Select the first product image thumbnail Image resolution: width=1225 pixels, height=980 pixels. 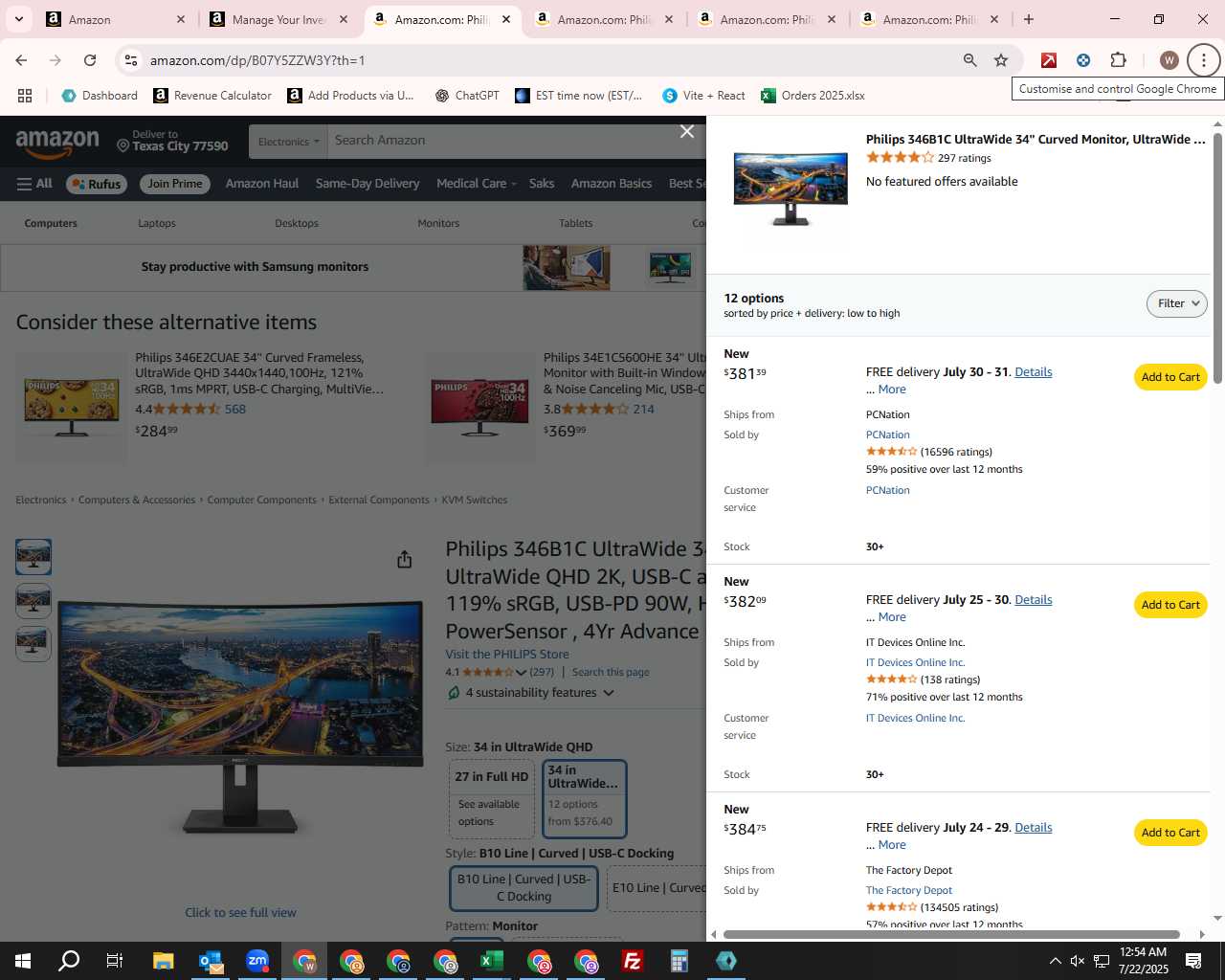(33, 557)
